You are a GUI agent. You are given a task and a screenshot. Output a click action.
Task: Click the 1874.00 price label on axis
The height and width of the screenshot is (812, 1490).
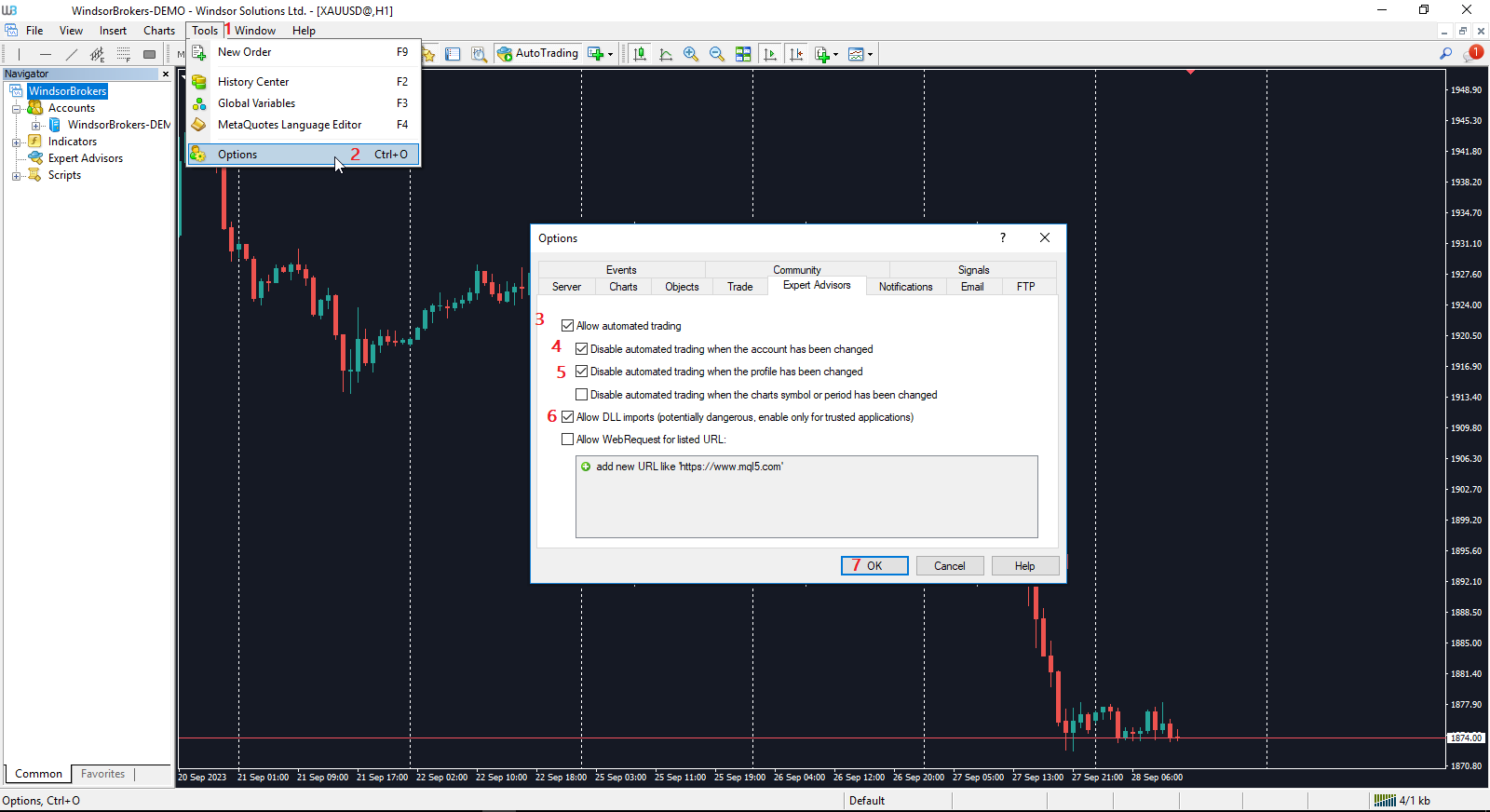tap(1466, 738)
